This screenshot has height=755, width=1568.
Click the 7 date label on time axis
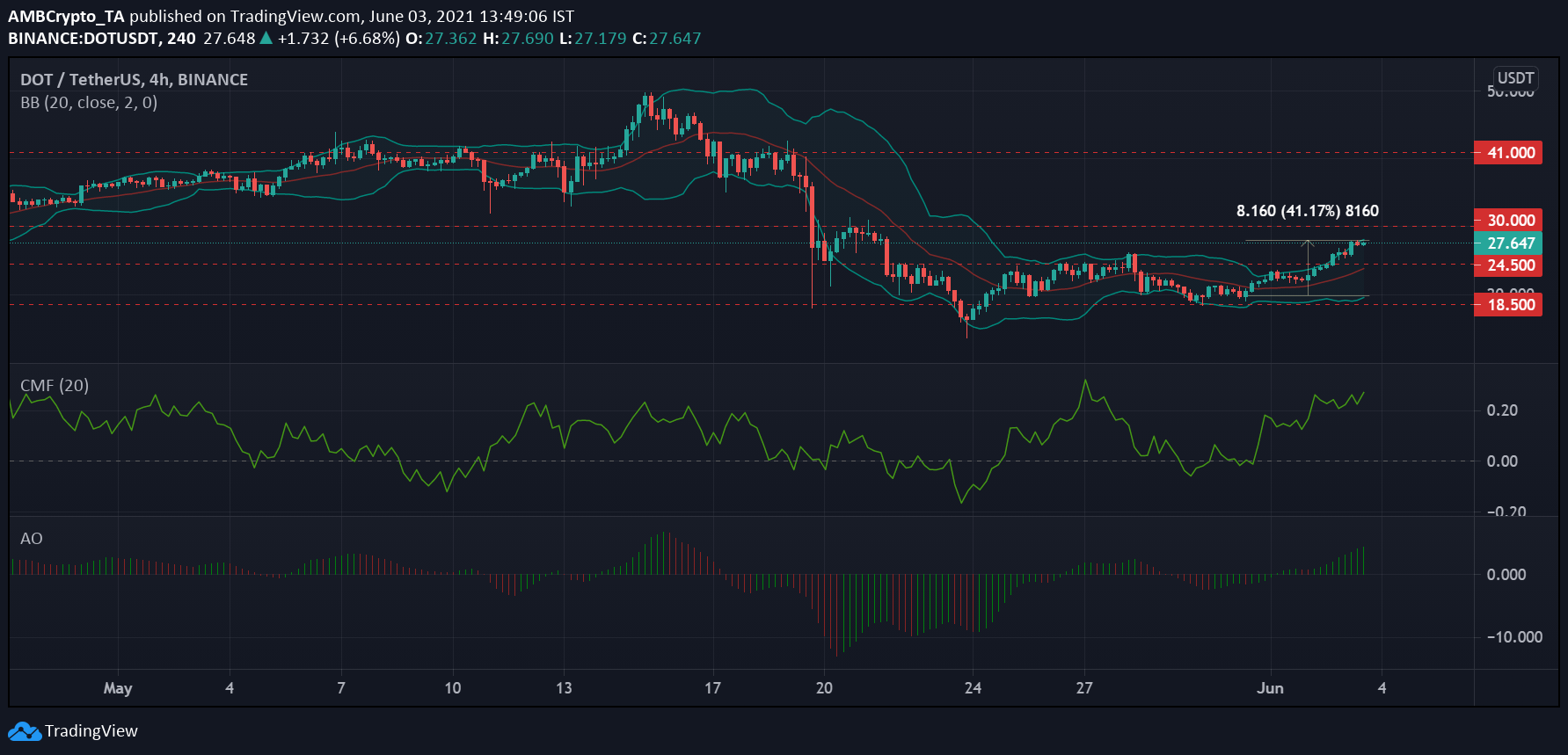click(x=341, y=688)
